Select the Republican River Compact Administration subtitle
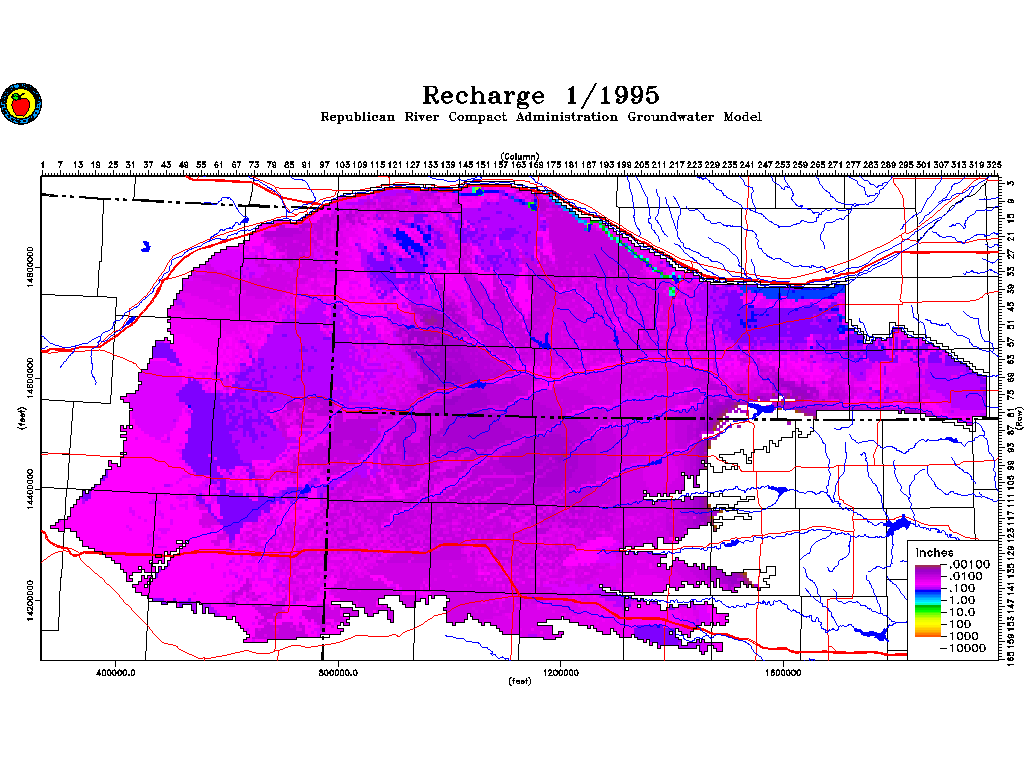 point(540,117)
